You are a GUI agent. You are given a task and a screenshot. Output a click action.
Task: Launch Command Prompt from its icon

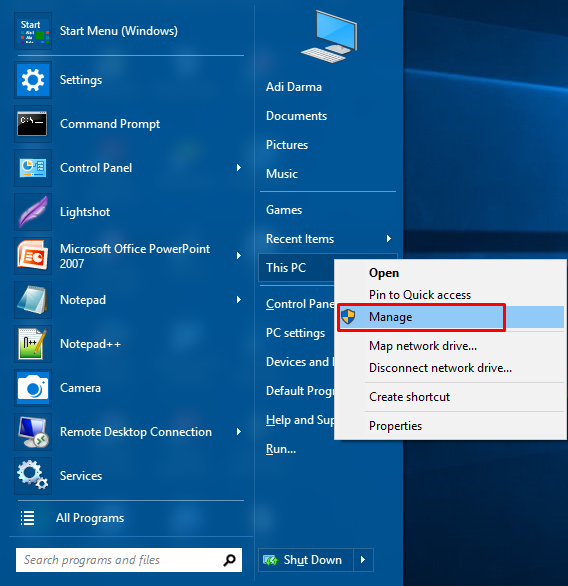coord(33,124)
